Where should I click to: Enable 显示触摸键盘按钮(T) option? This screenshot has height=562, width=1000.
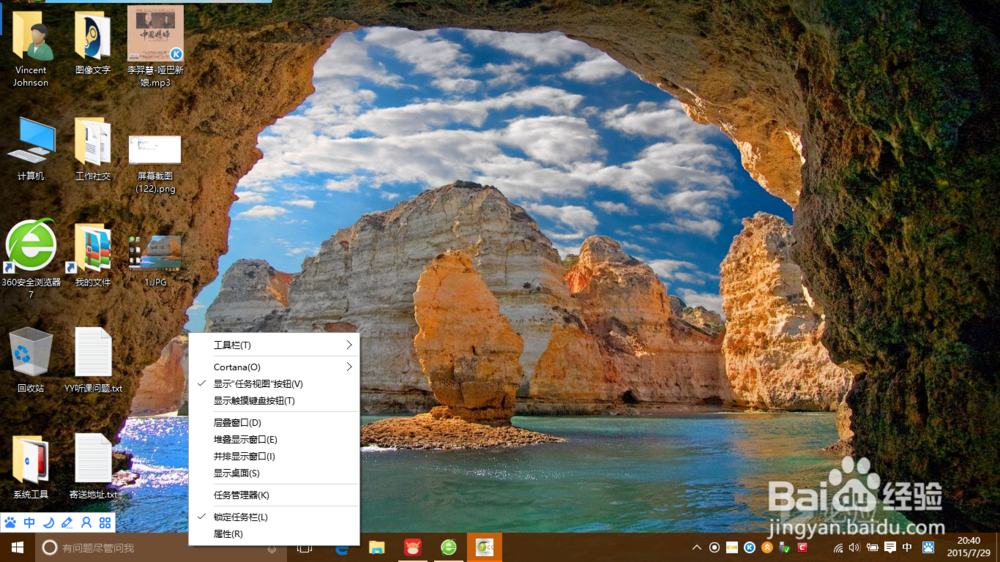pyautogui.click(x=274, y=401)
